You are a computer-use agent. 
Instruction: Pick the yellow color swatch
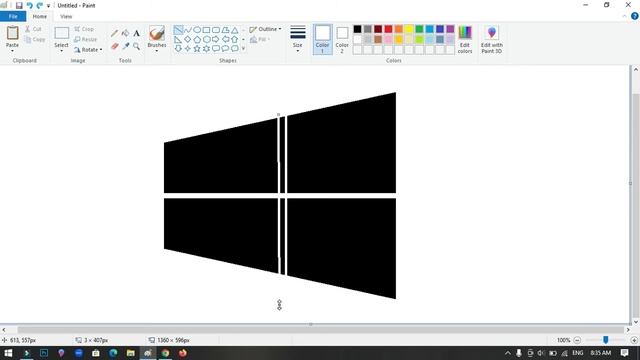409,29
